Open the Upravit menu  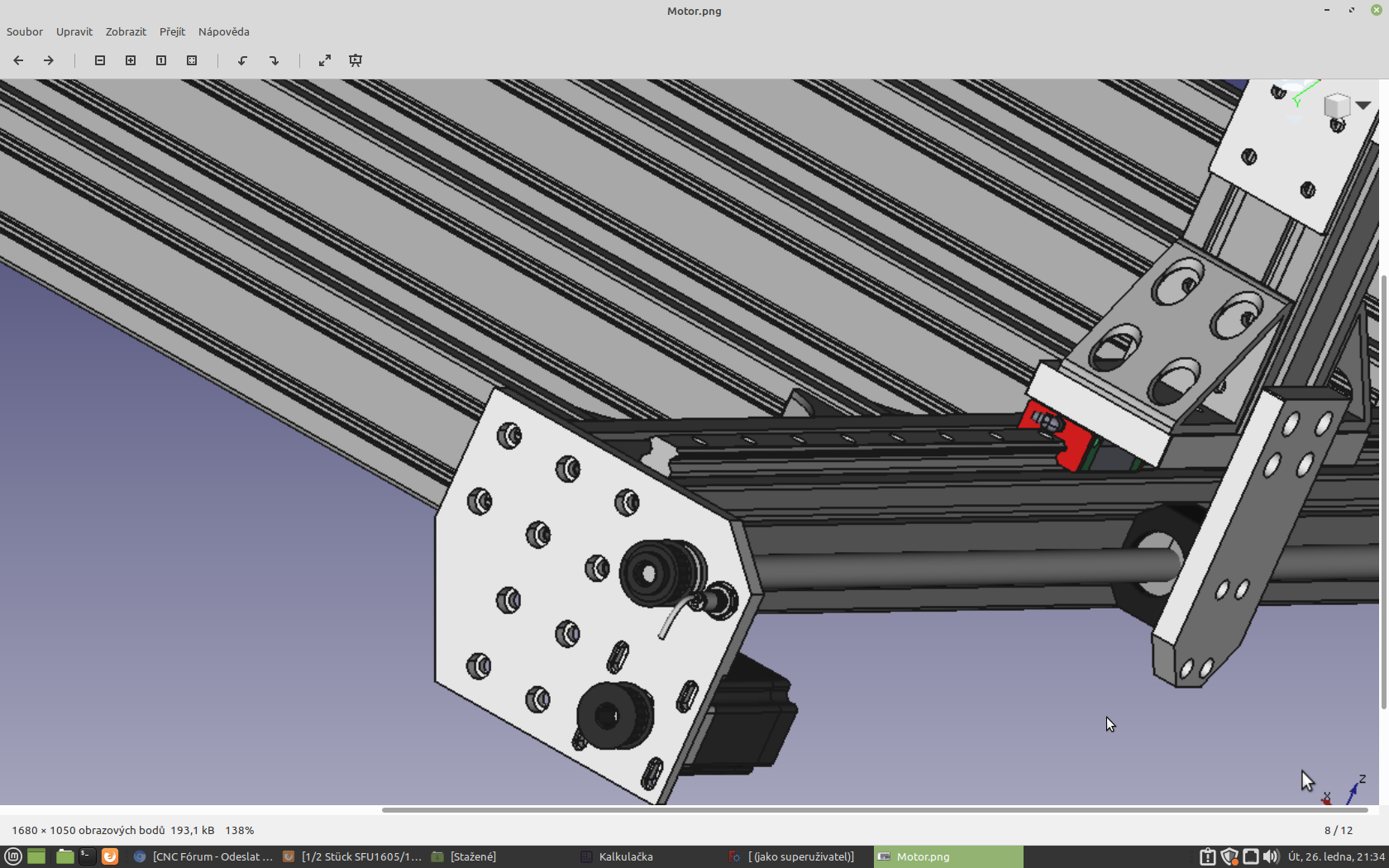pos(74,31)
